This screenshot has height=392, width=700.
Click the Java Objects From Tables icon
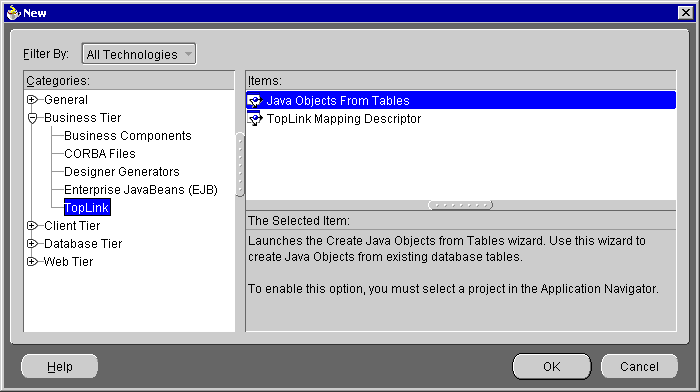point(255,101)
